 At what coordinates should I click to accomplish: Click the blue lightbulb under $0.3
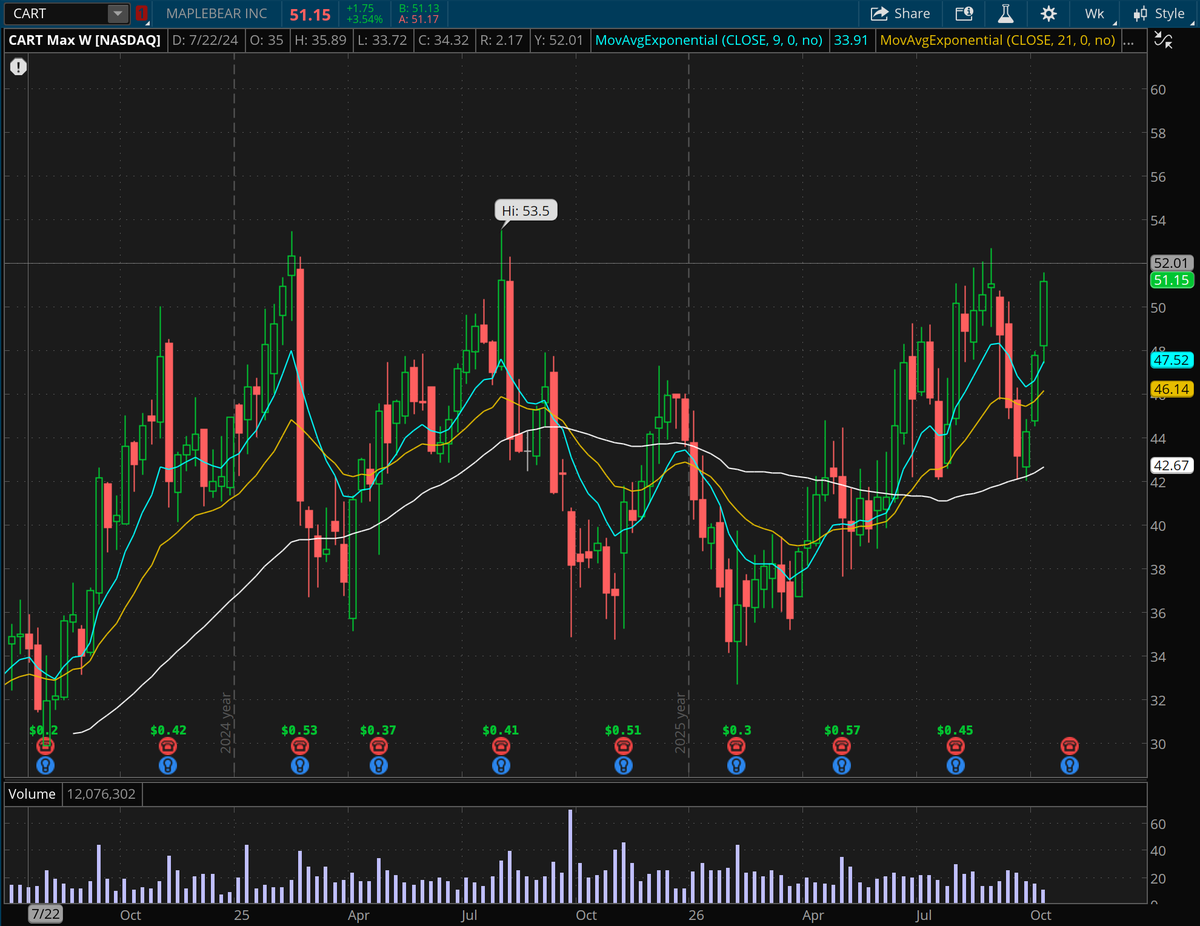pyautogui.click(x=737, y=766)
